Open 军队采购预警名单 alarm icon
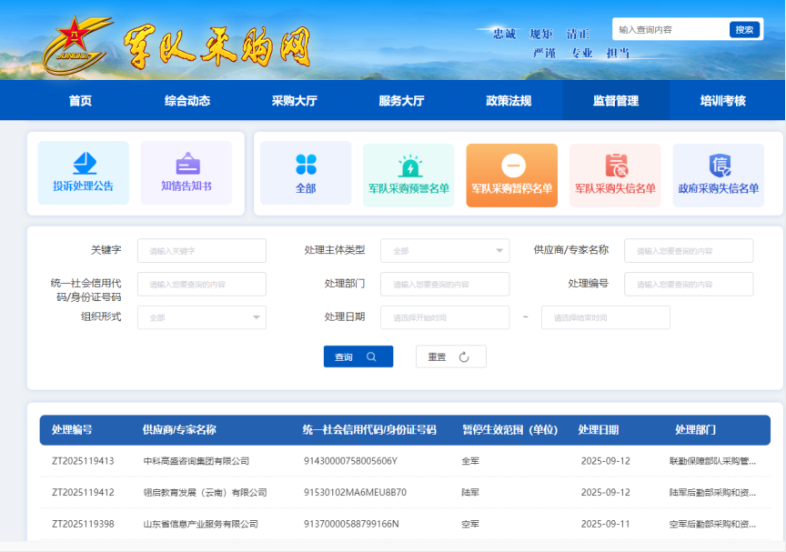 point(410,166)
